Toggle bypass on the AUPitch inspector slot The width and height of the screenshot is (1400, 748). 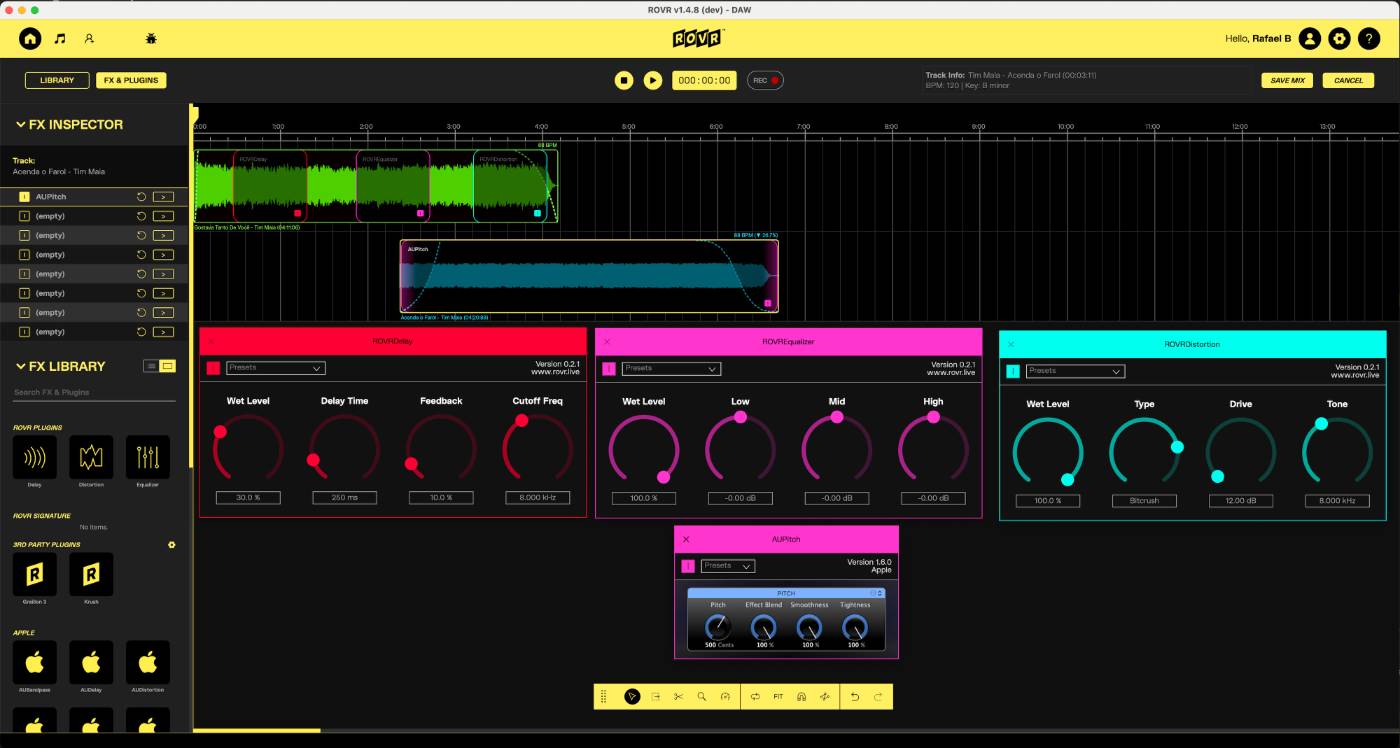tap(25, 197)
